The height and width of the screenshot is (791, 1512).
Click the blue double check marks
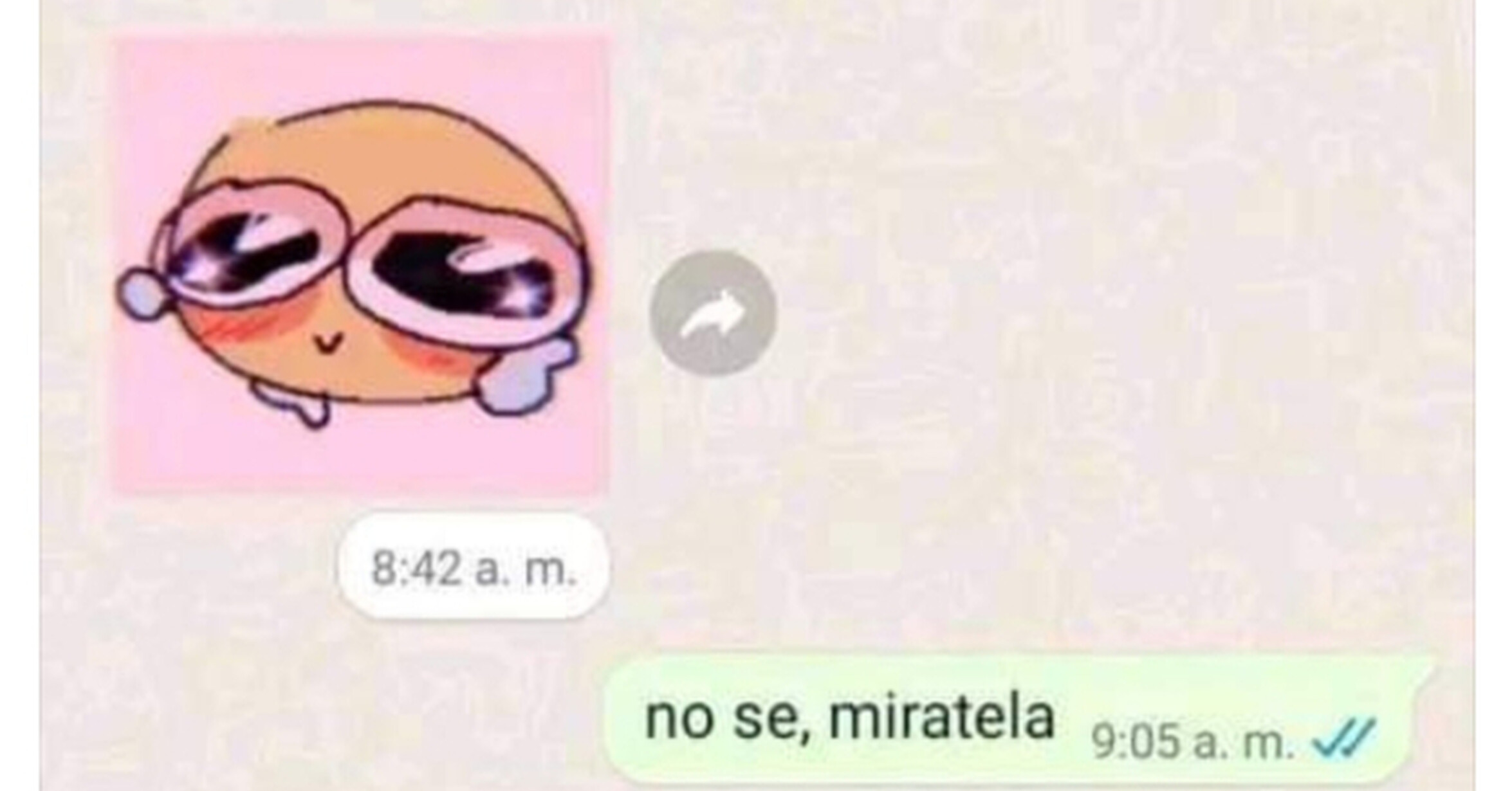click(x=1343, y=738)
